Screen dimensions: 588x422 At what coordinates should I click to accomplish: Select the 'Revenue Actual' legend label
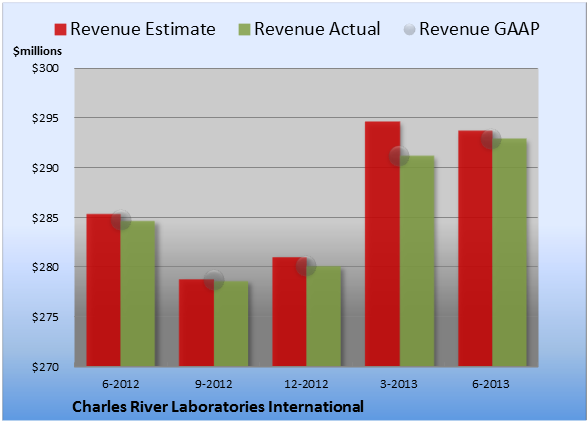[x=317, y=29]
